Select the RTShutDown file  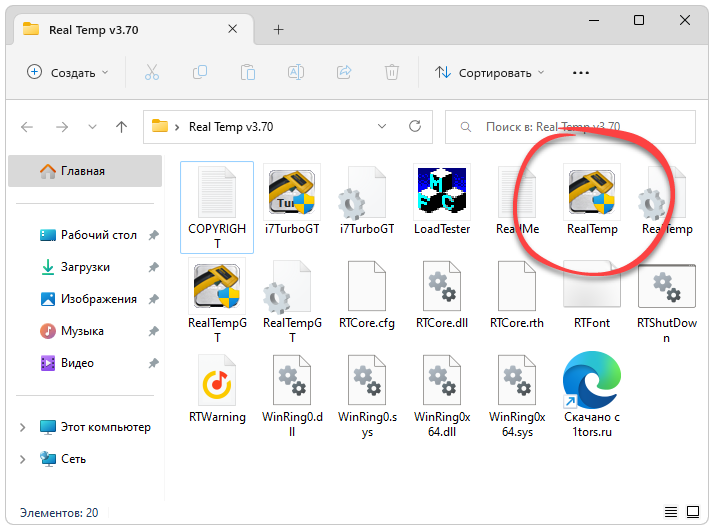[667, 303]
